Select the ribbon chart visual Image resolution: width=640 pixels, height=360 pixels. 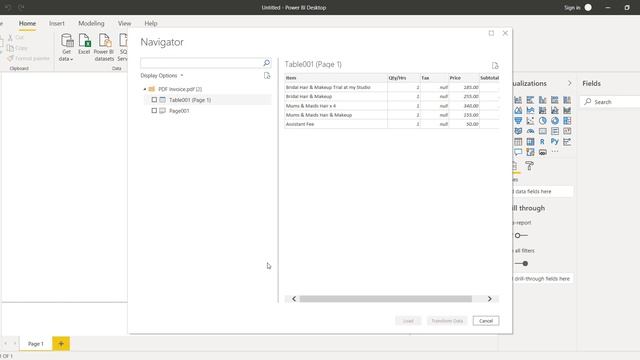point(567,110)
